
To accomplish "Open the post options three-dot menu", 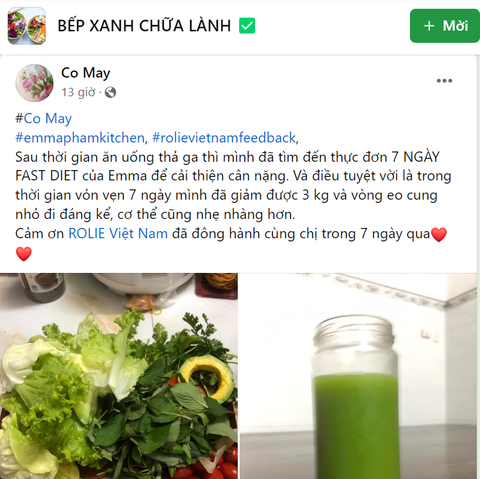I will (444, 81).
